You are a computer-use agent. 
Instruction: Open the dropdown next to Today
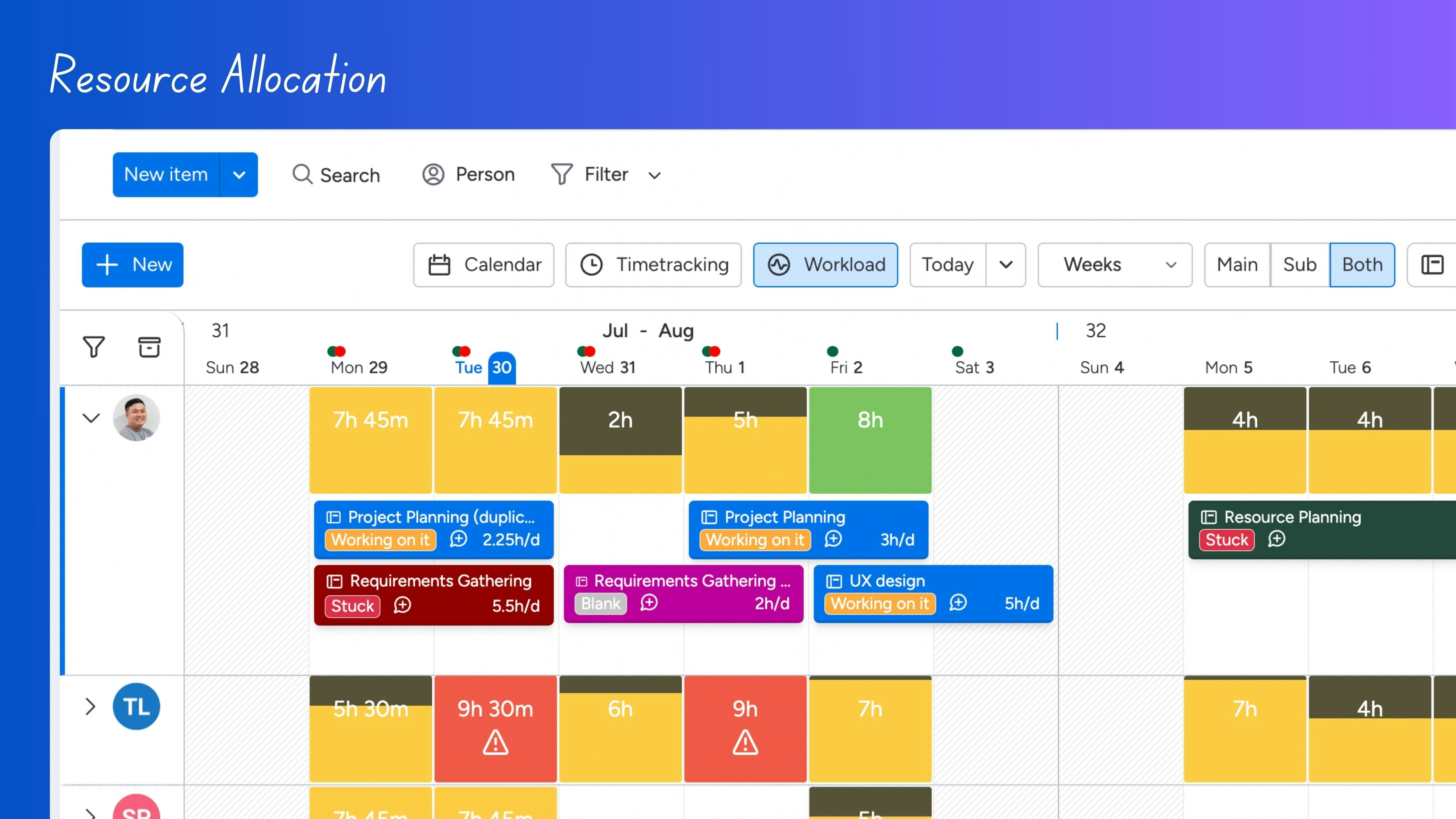[1006, 265]
